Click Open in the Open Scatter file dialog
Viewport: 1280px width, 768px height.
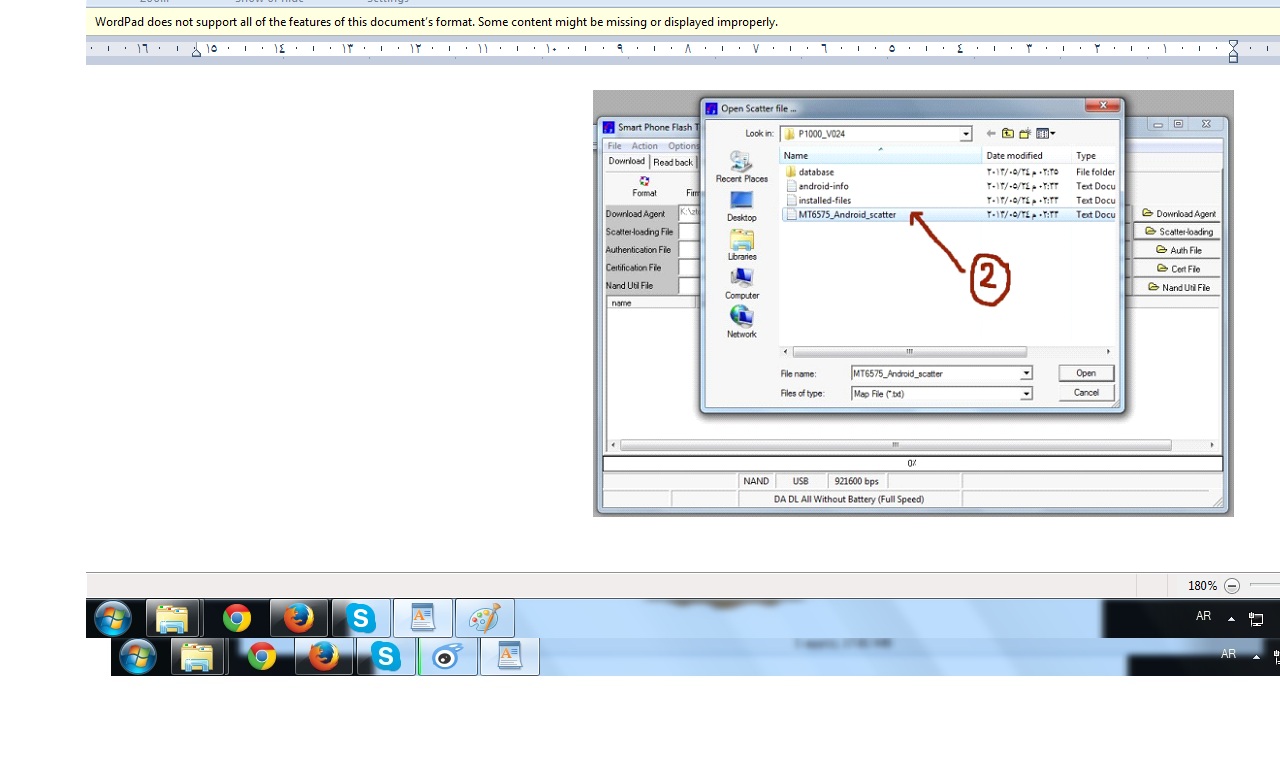pyautogui.click(x=1086, y=373)
